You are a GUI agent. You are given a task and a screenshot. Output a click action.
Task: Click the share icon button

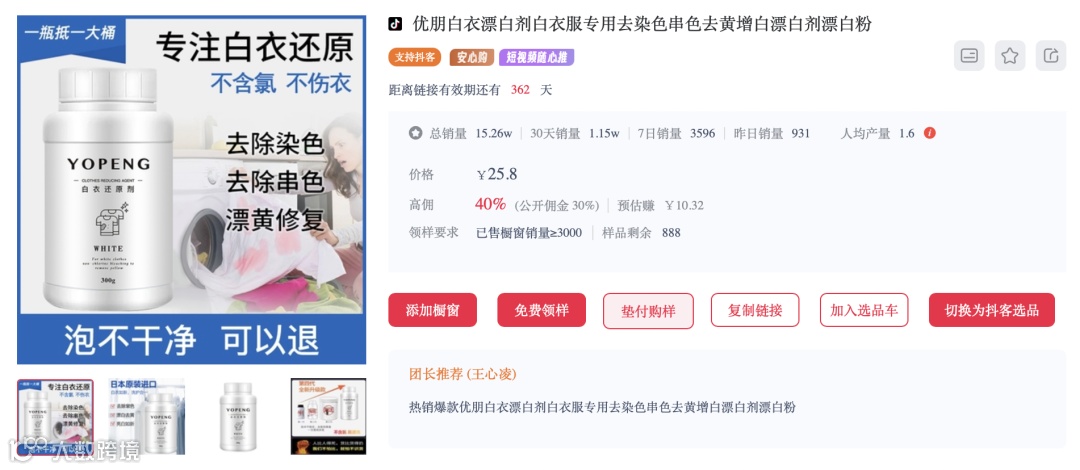coord(1050,56)
